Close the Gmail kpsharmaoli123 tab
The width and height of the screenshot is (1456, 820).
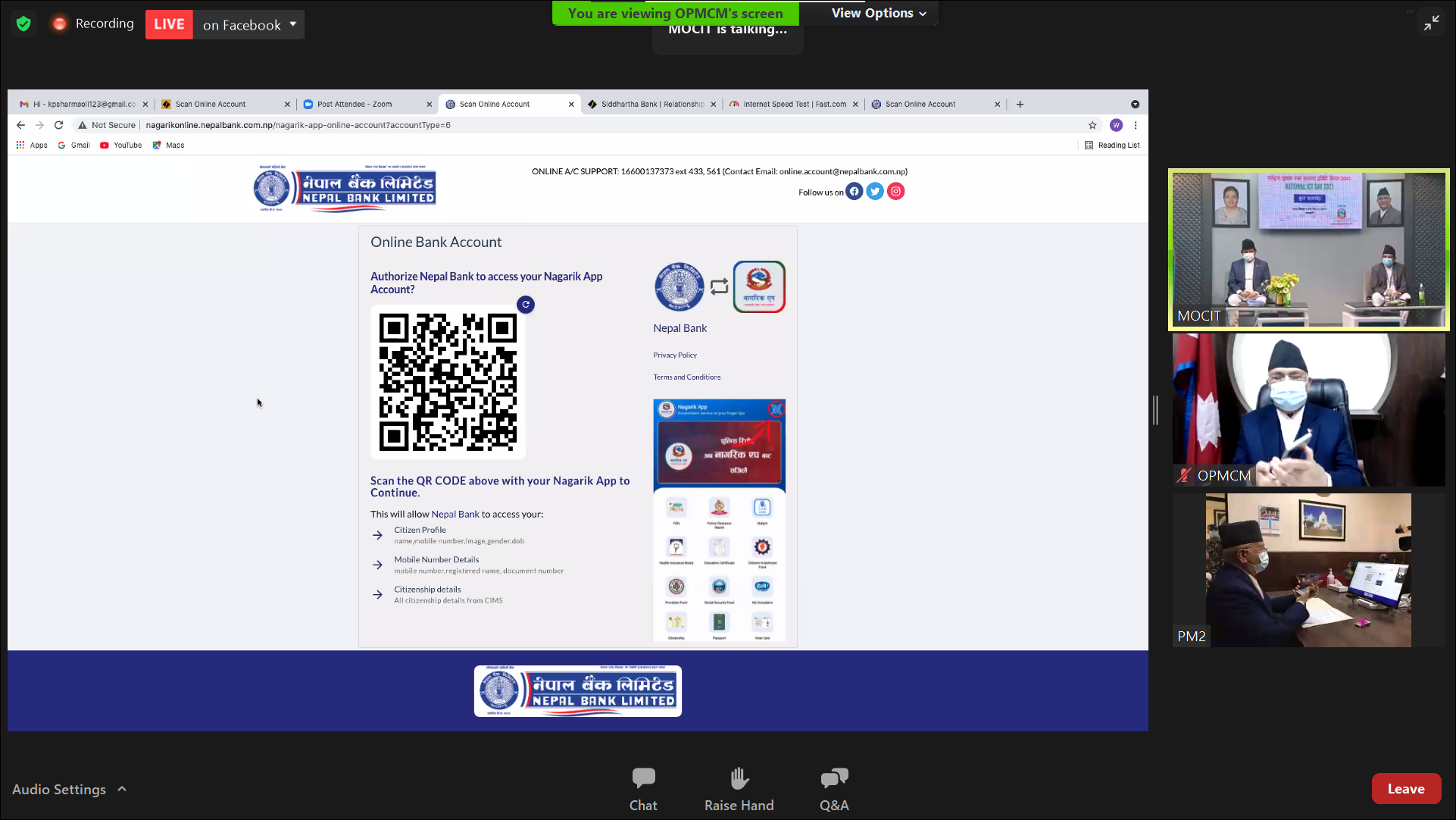(x=145, y=105)
